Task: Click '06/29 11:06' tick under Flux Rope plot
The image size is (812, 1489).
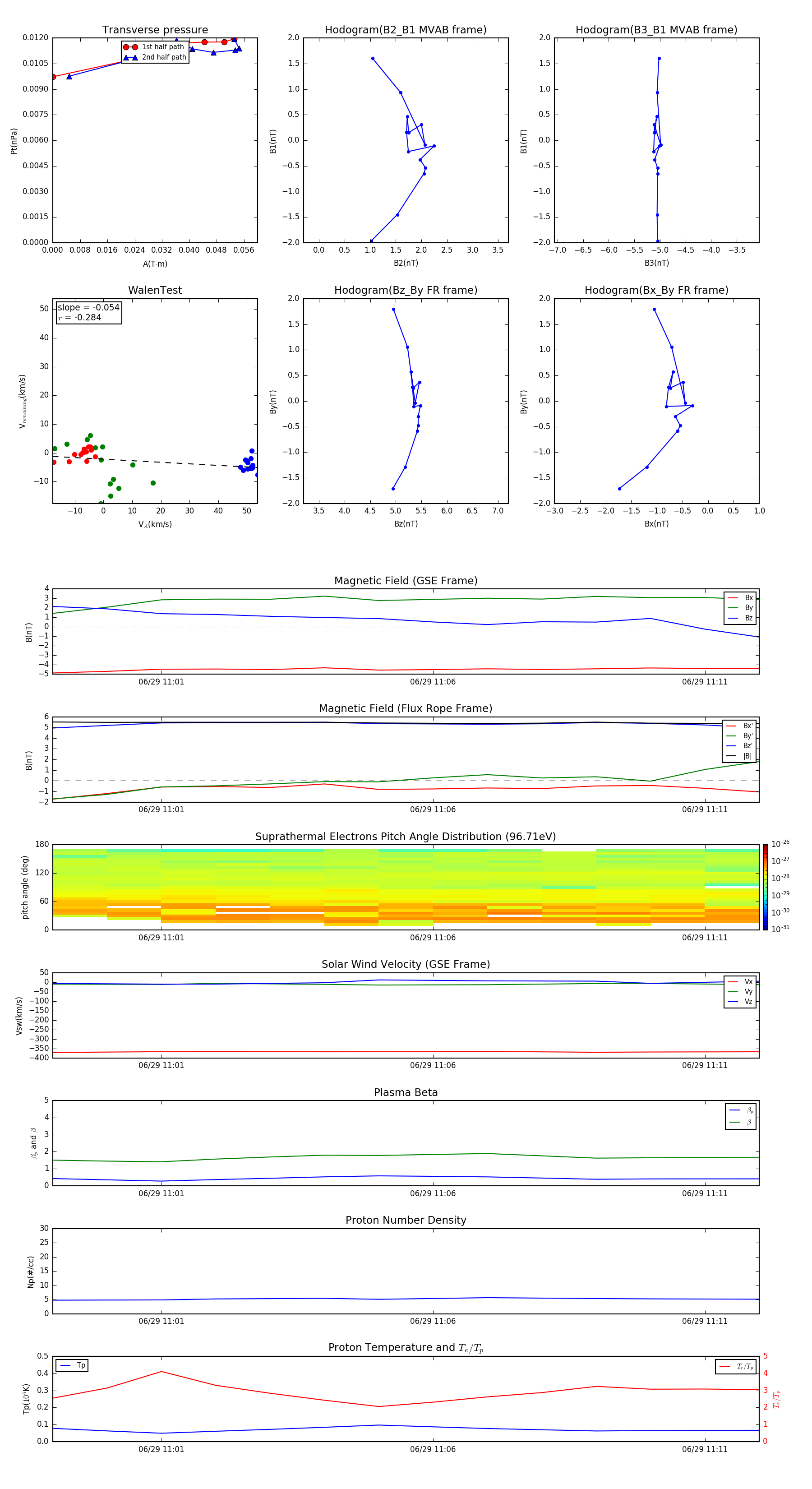Action: pos(433,809)
